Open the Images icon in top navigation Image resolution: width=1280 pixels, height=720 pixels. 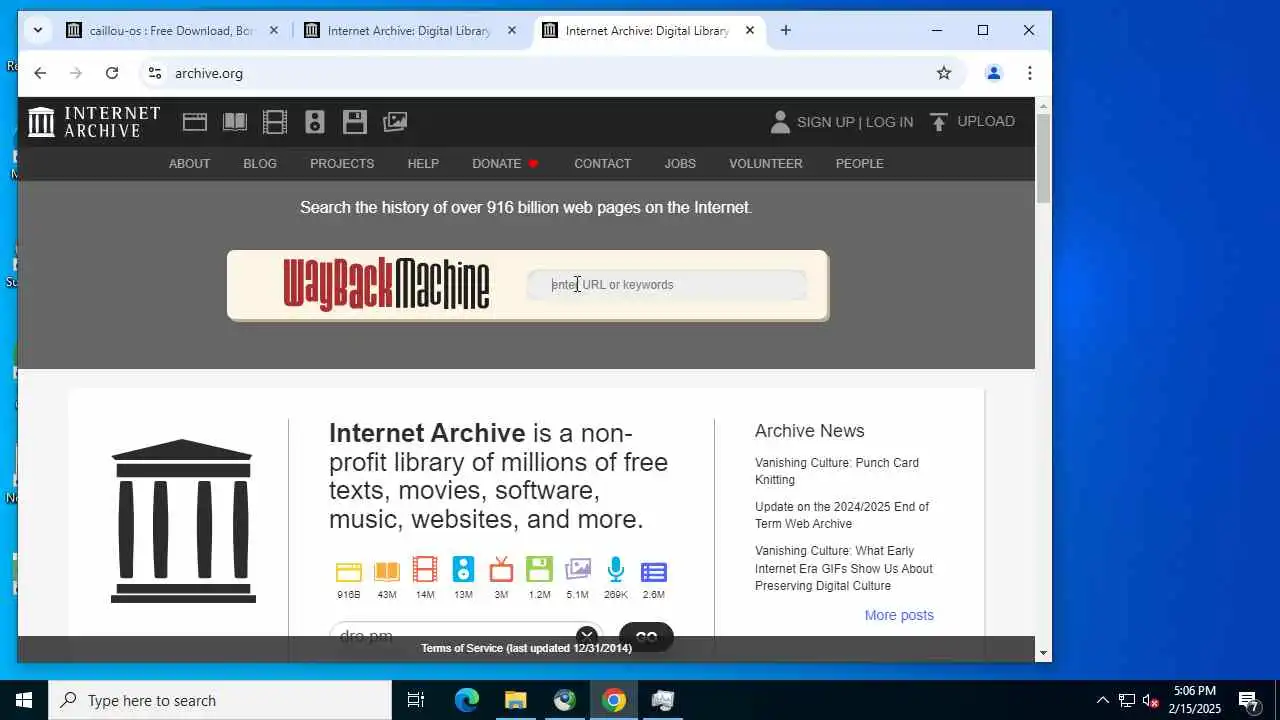click(x=395, y=122)
